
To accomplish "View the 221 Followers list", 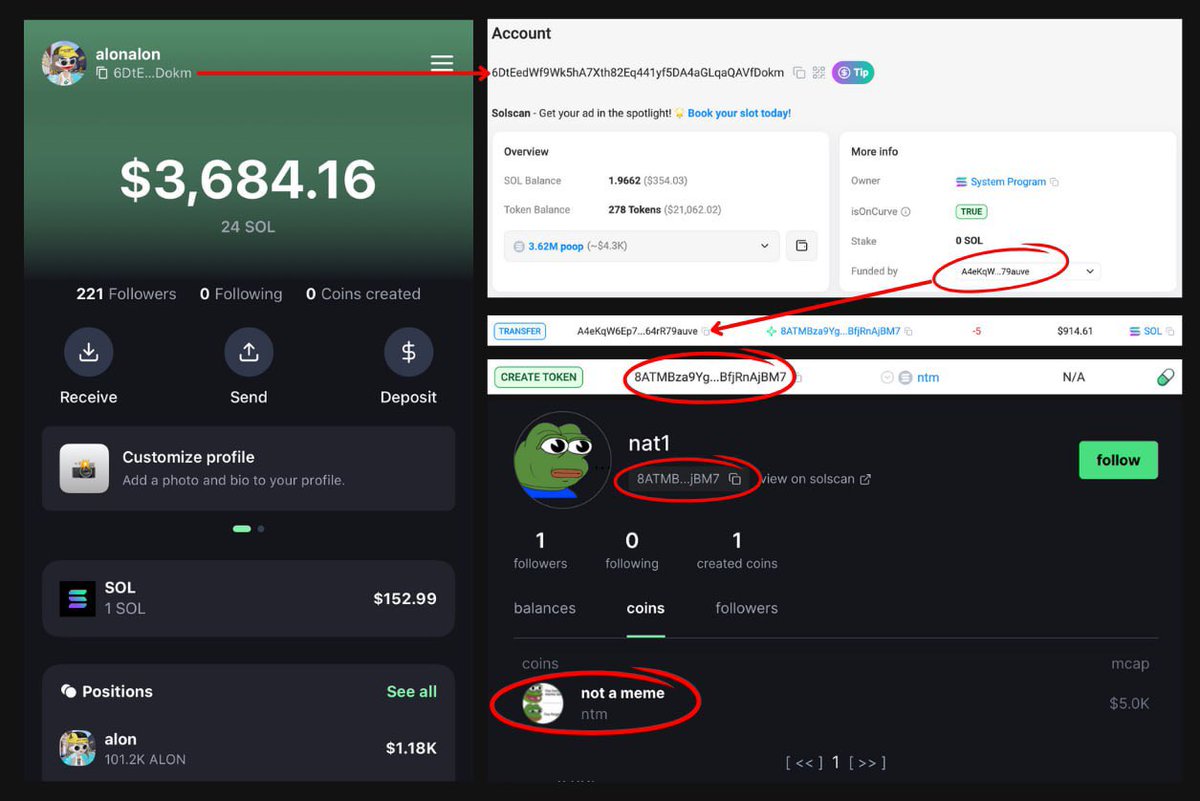I will pyautogui.click(x=126, y=294).
